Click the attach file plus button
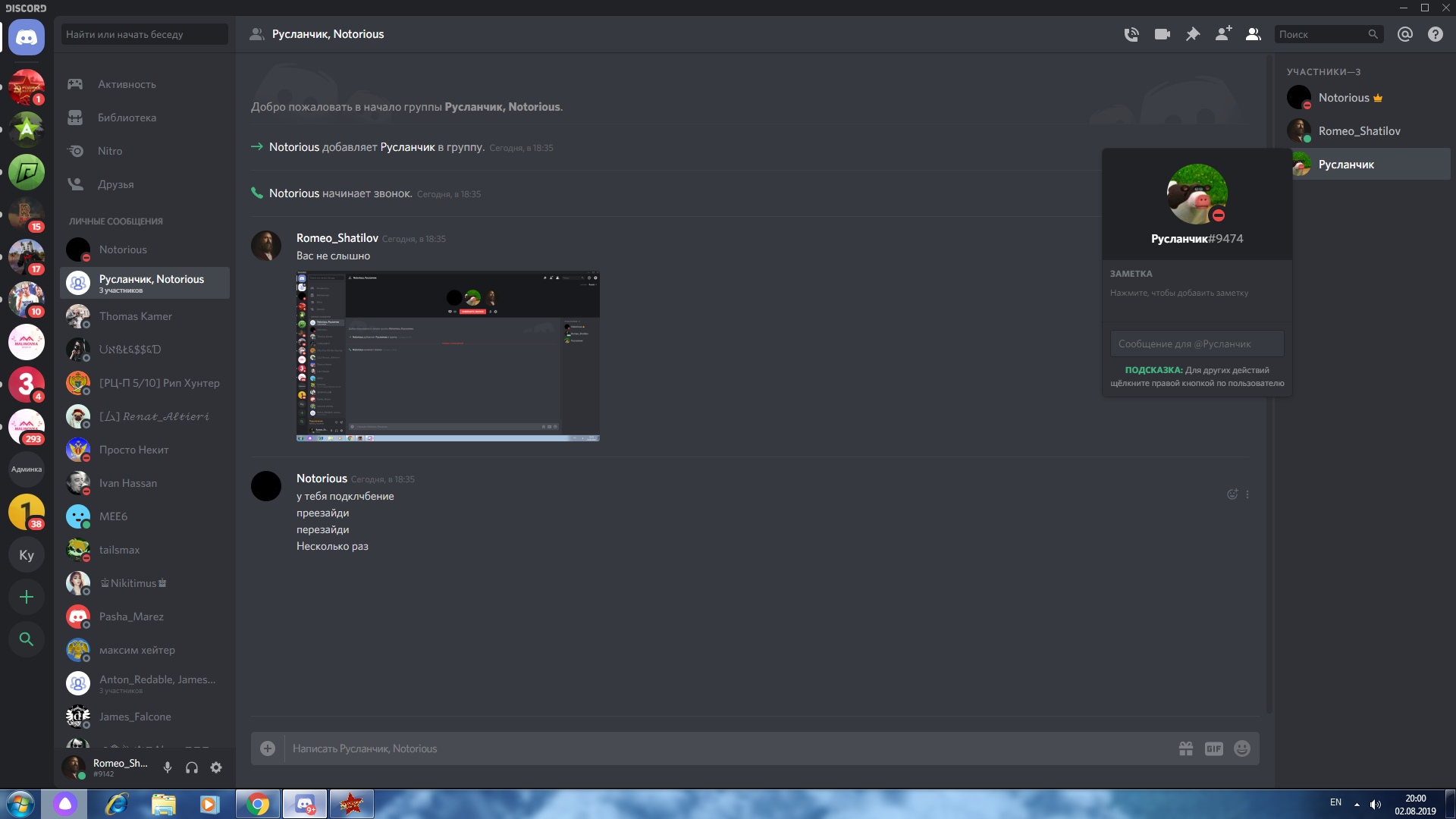Image resolution: width=1456 pixels, height=819 pixels. (x=268, y=748)
